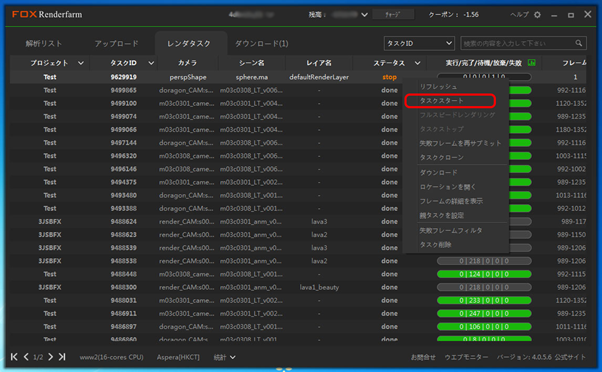Switch to the アップロード tab
The height and width of the screenshot is (372, 602).
pyautogui.click(x=116, y=43)
